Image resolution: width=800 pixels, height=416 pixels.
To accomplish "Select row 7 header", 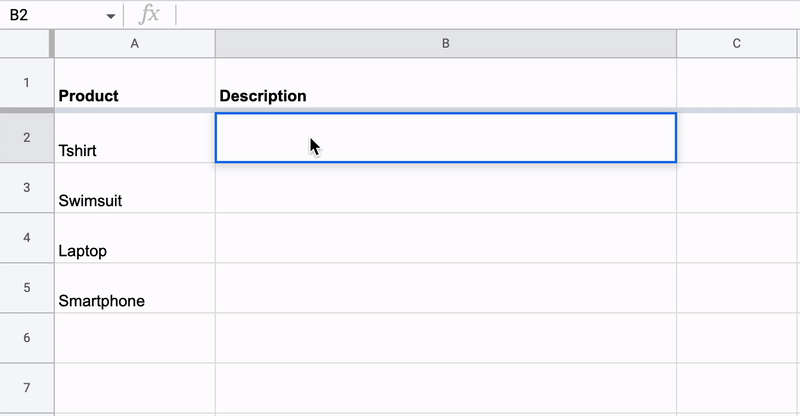I will (x=27, y=388).
